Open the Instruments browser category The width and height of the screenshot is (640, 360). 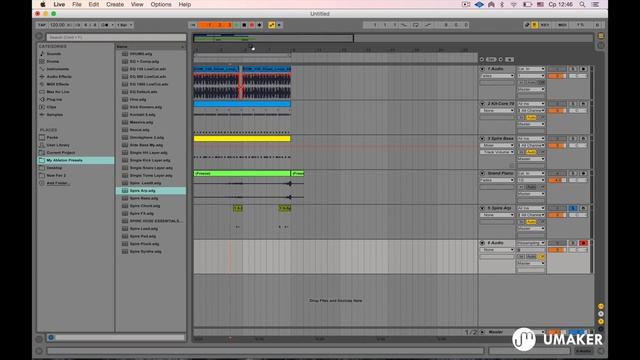pyautogui.click(x=58, y=69)
